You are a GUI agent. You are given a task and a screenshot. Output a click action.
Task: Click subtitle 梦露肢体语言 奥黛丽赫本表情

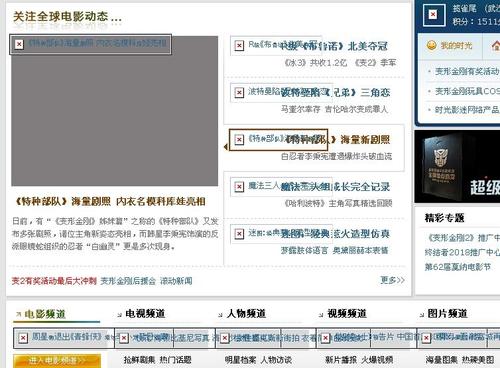[334, 250]
